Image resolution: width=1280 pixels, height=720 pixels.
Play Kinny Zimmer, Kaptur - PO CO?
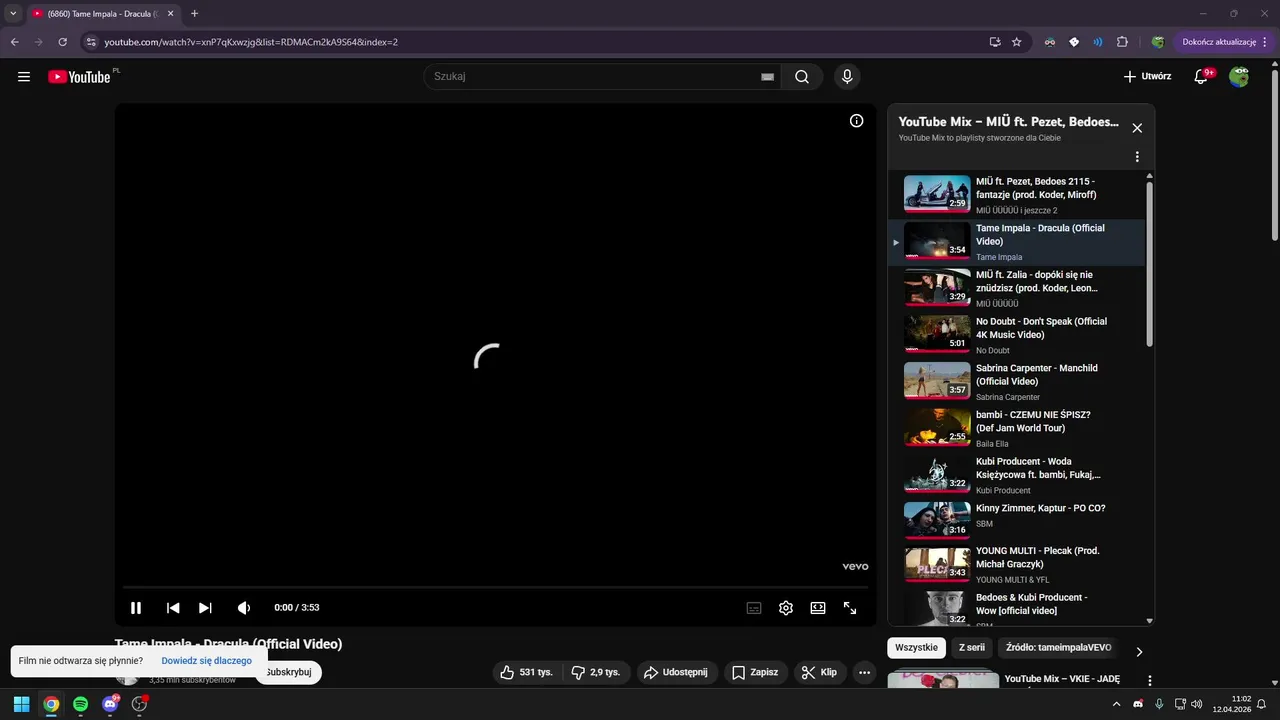pyautogui.click(x=1016, y=521)
